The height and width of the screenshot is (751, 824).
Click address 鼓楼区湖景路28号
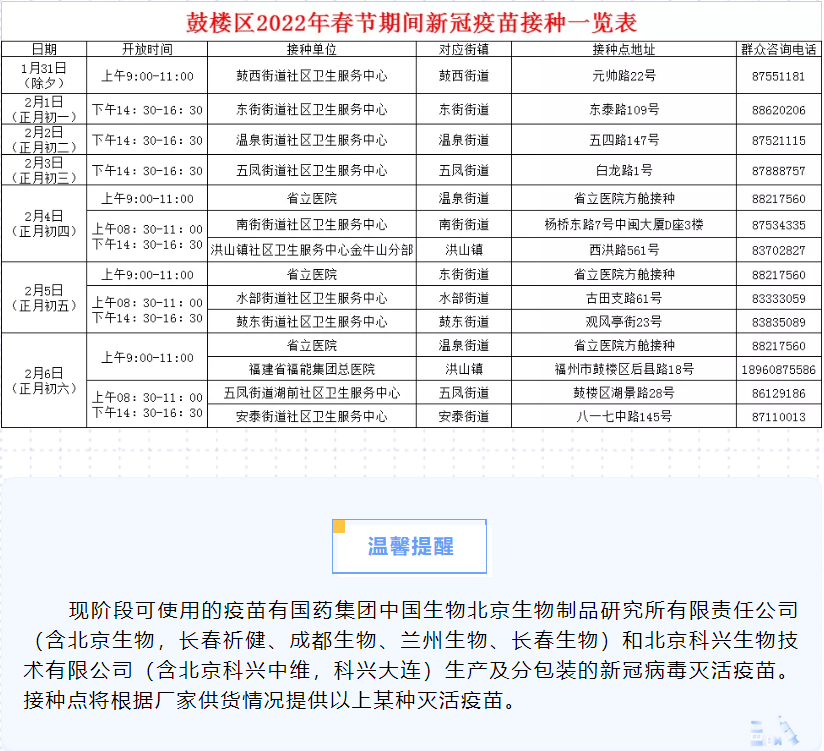[x=624, y=393]
